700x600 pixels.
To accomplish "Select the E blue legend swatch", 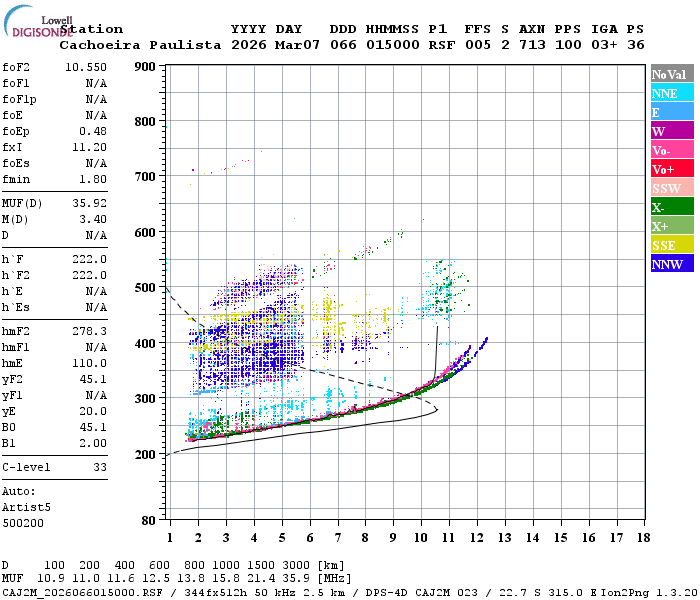I will point(672,112).
